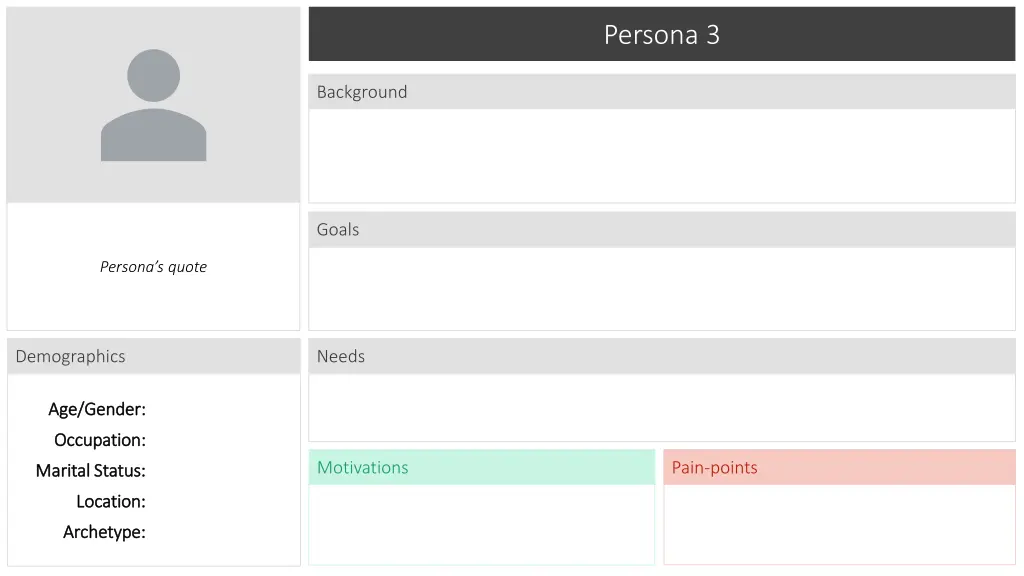This screenshot has height=576, width=1024.
Task: Click inside the Needs text box
Action: (662, 407)
